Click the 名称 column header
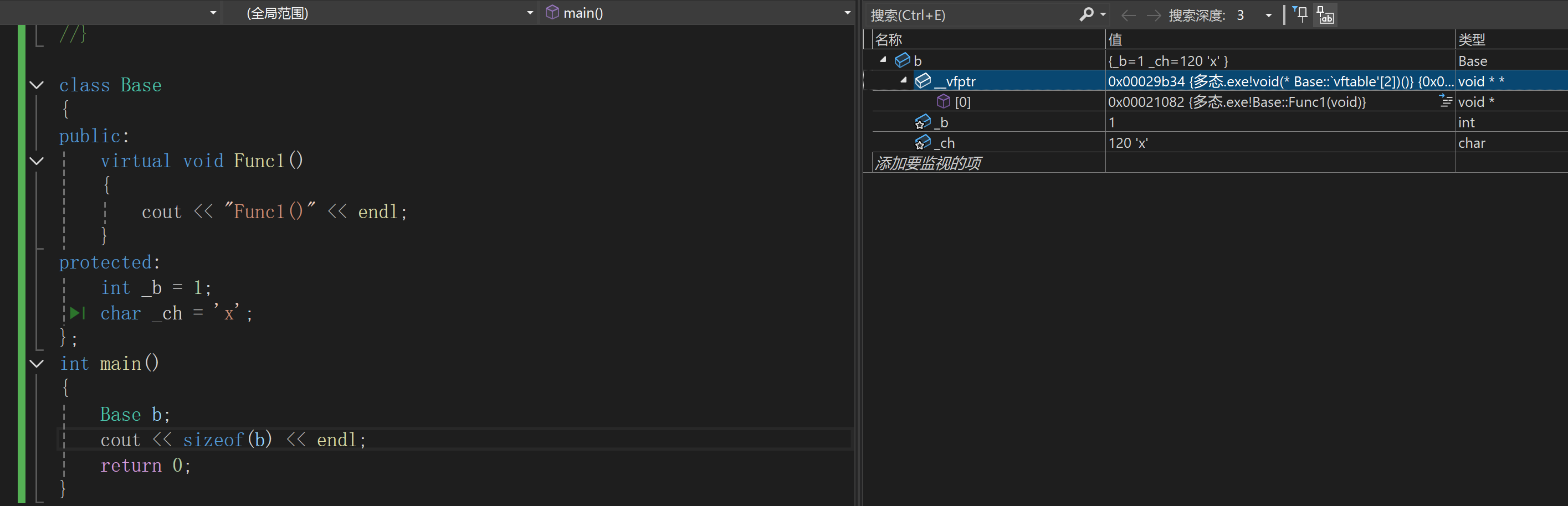This screenshot has height=506, width=1568. point(988,39)
